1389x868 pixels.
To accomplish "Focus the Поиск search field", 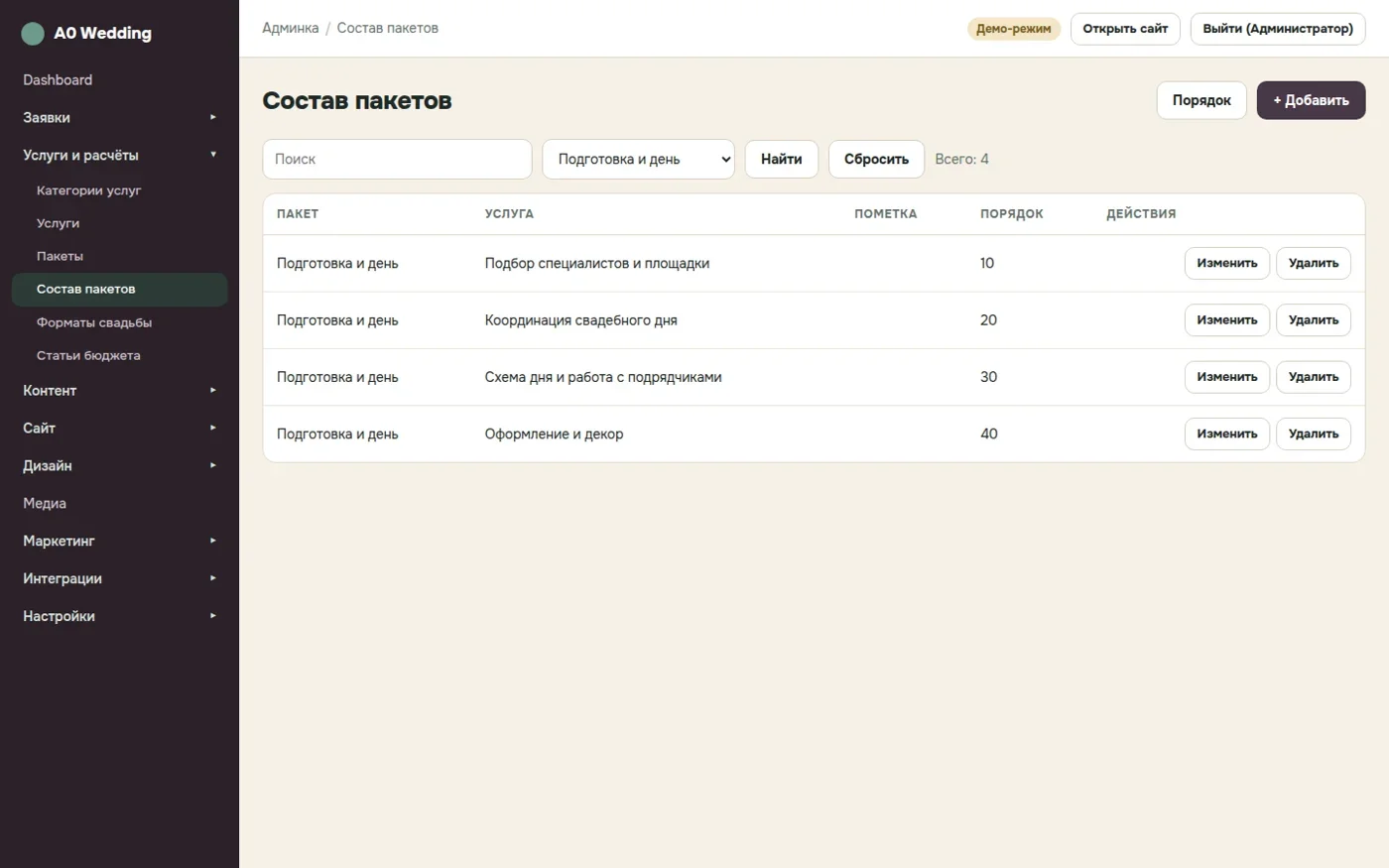I will click(x=397, y=159).
